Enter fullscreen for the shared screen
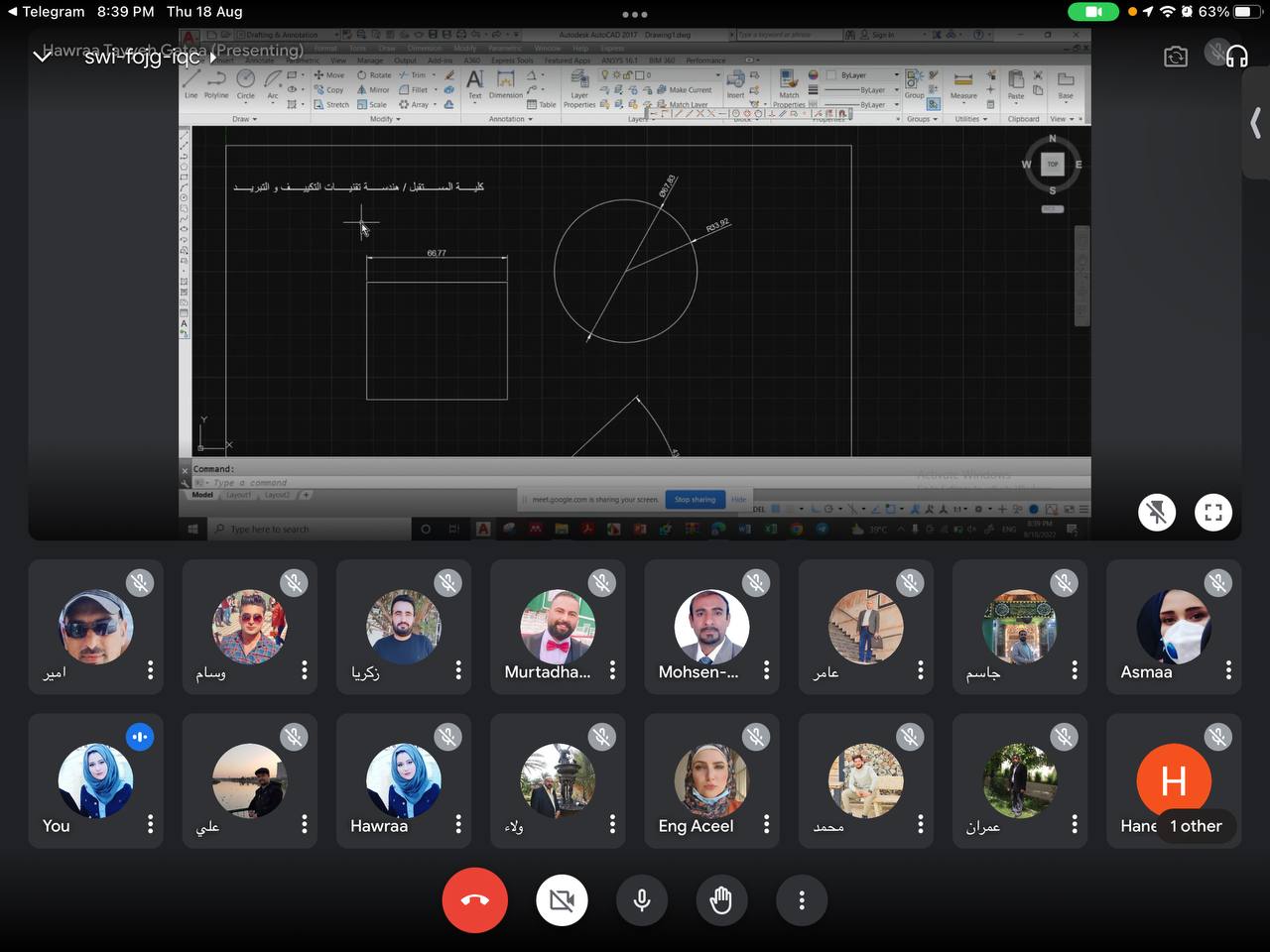 pos(1212,513)
